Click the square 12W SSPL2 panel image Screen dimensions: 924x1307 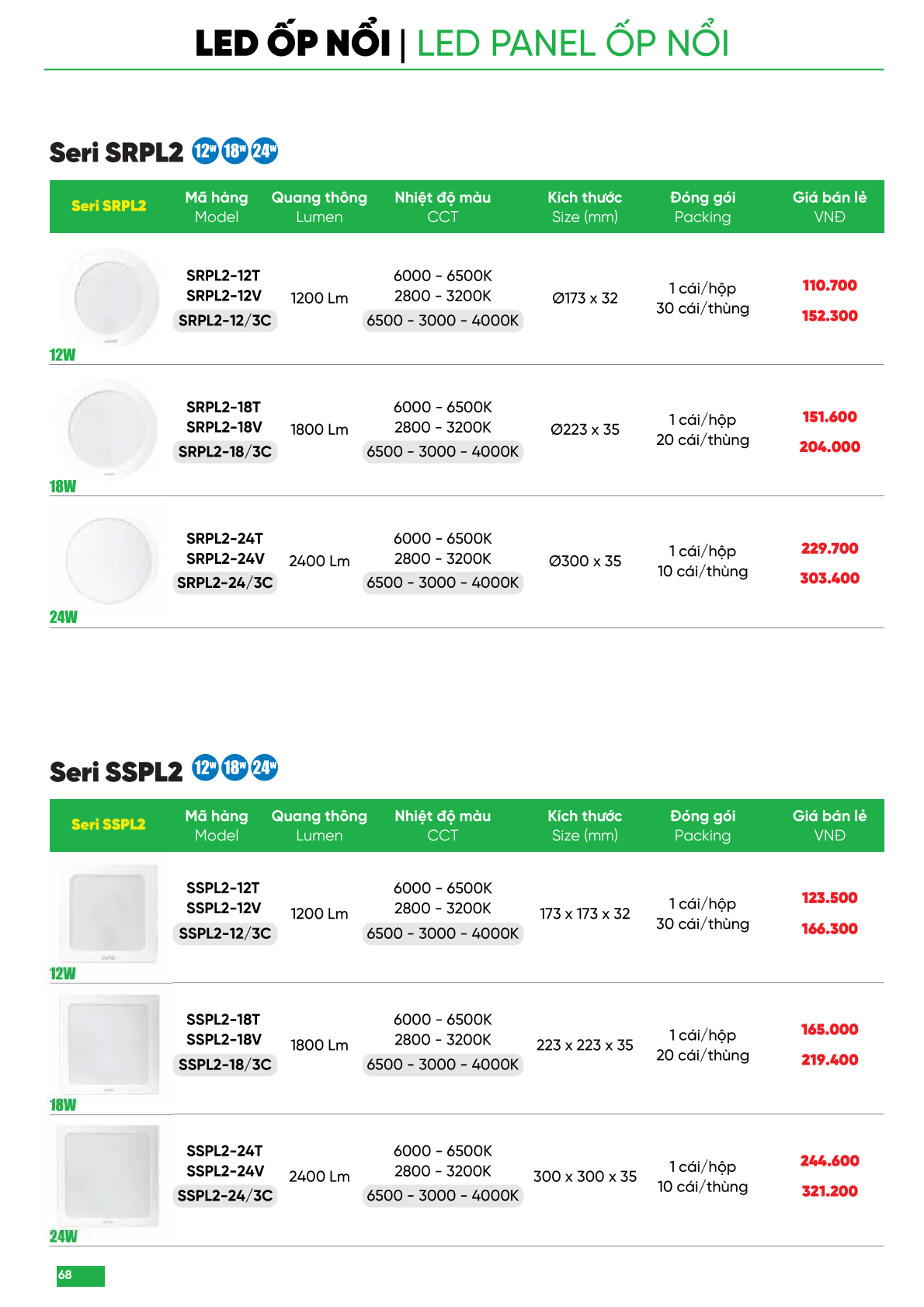point(108,912)
